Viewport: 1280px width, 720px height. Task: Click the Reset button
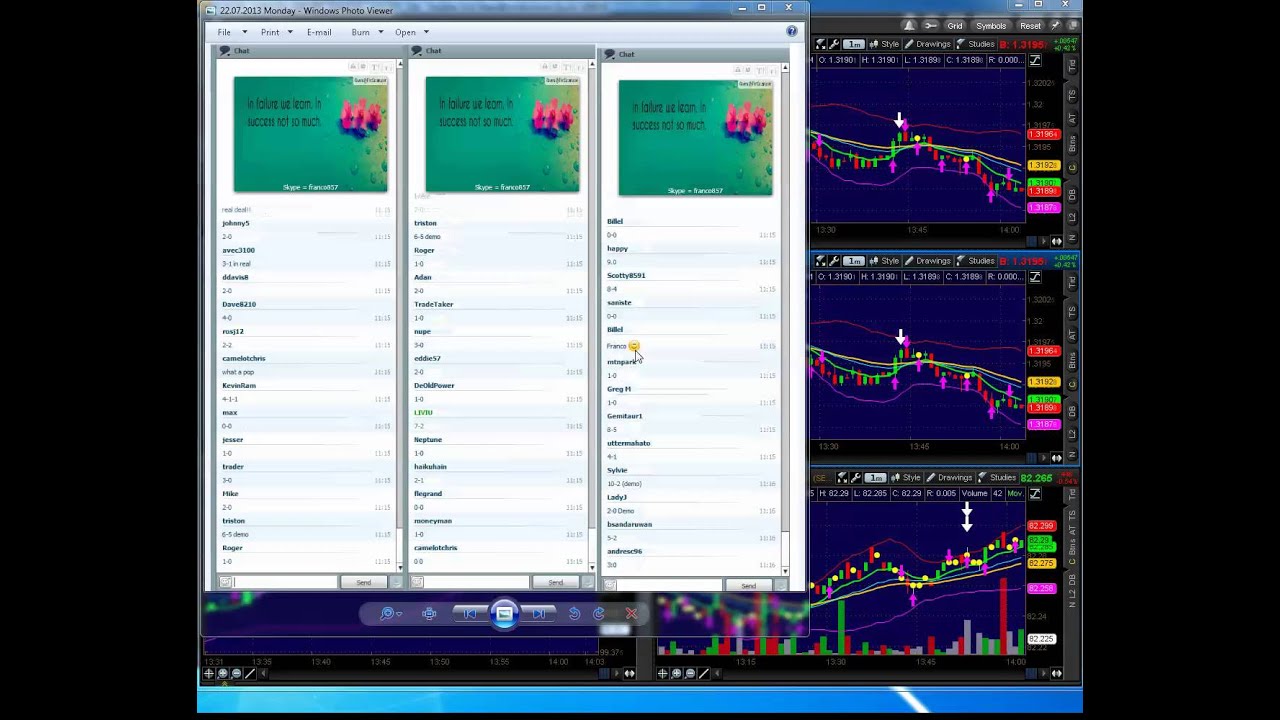pos(1030,26)
